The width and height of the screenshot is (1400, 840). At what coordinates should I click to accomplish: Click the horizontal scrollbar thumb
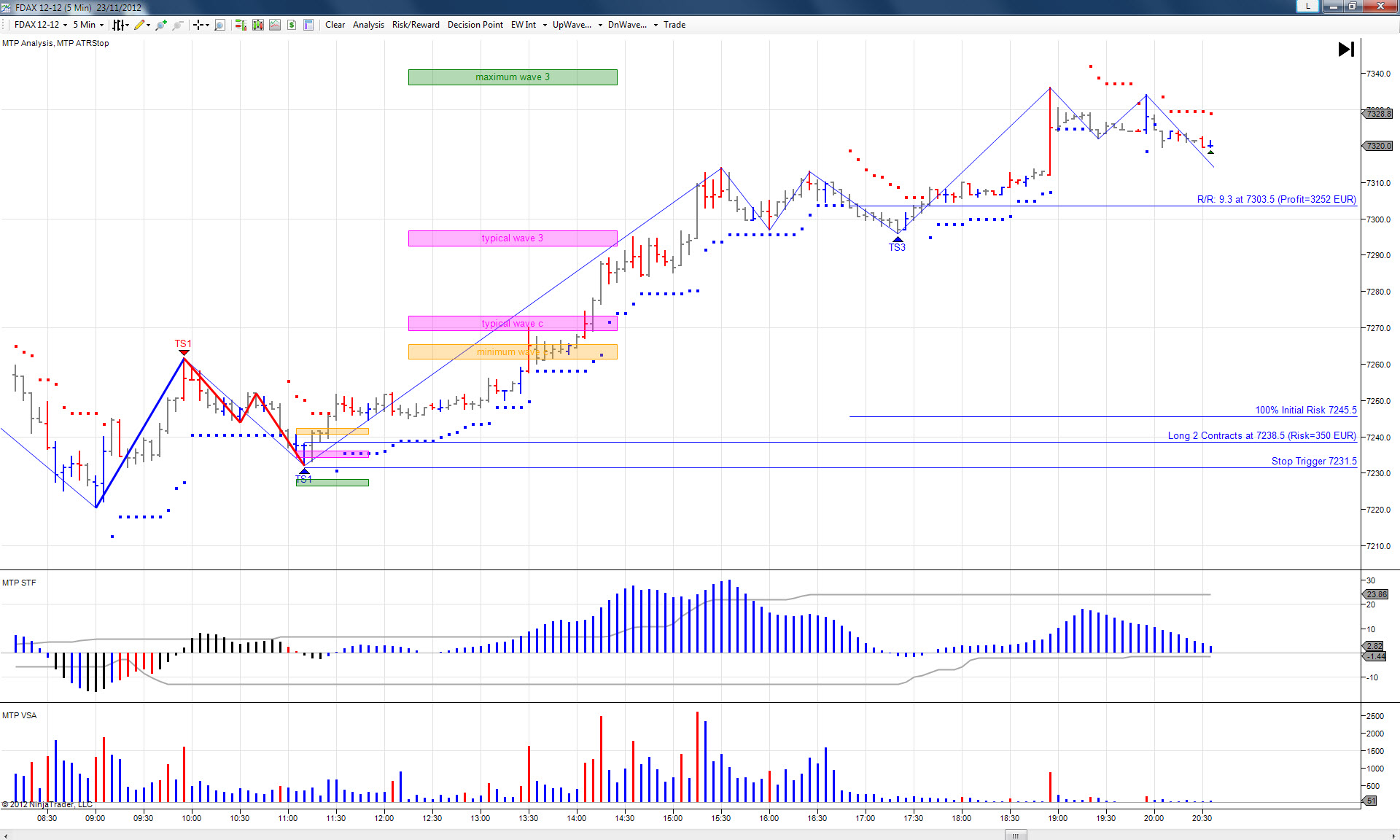[1015, 835]
